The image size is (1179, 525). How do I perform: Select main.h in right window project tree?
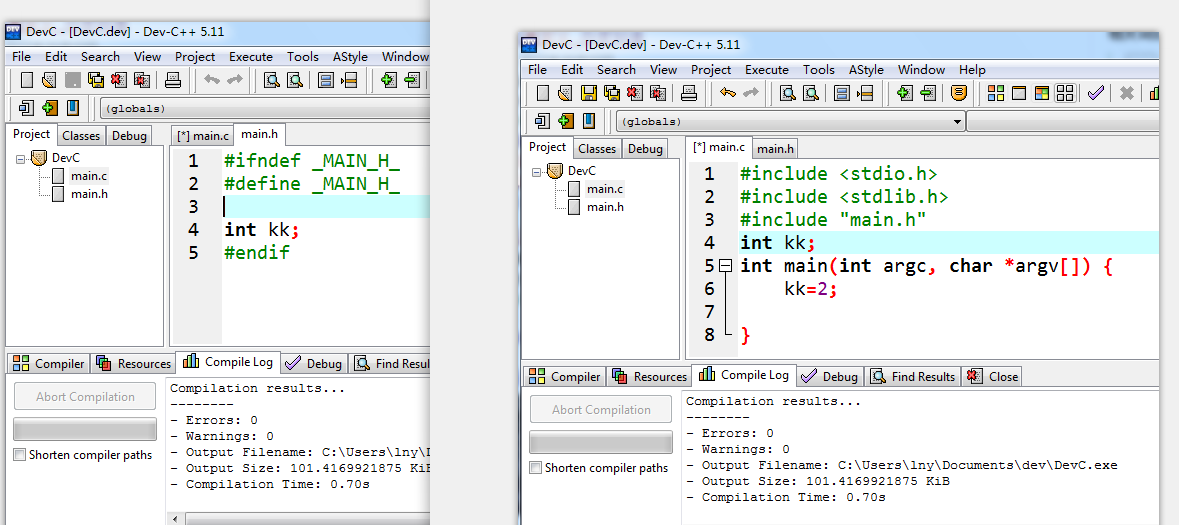coord(606,207)
